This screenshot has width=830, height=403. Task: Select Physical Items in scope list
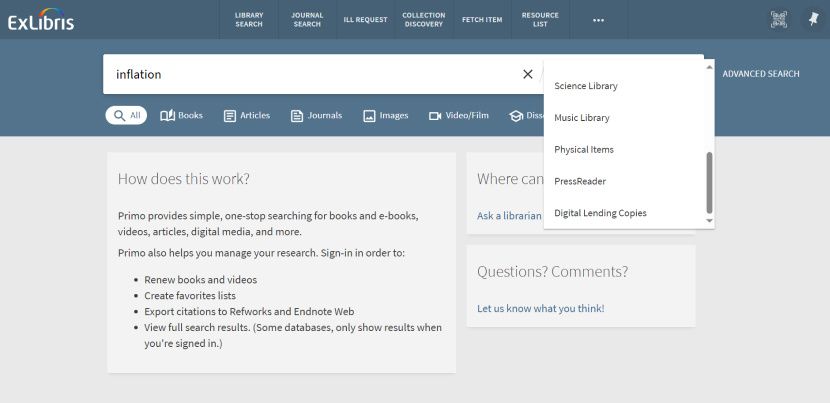[x=584, y=150]
